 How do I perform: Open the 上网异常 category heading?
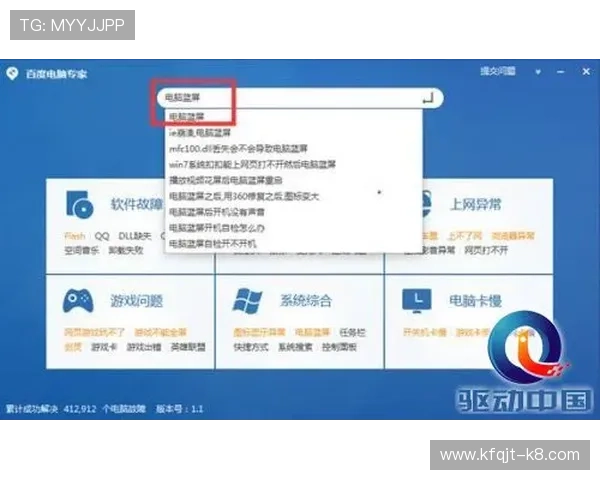point(475,204)
